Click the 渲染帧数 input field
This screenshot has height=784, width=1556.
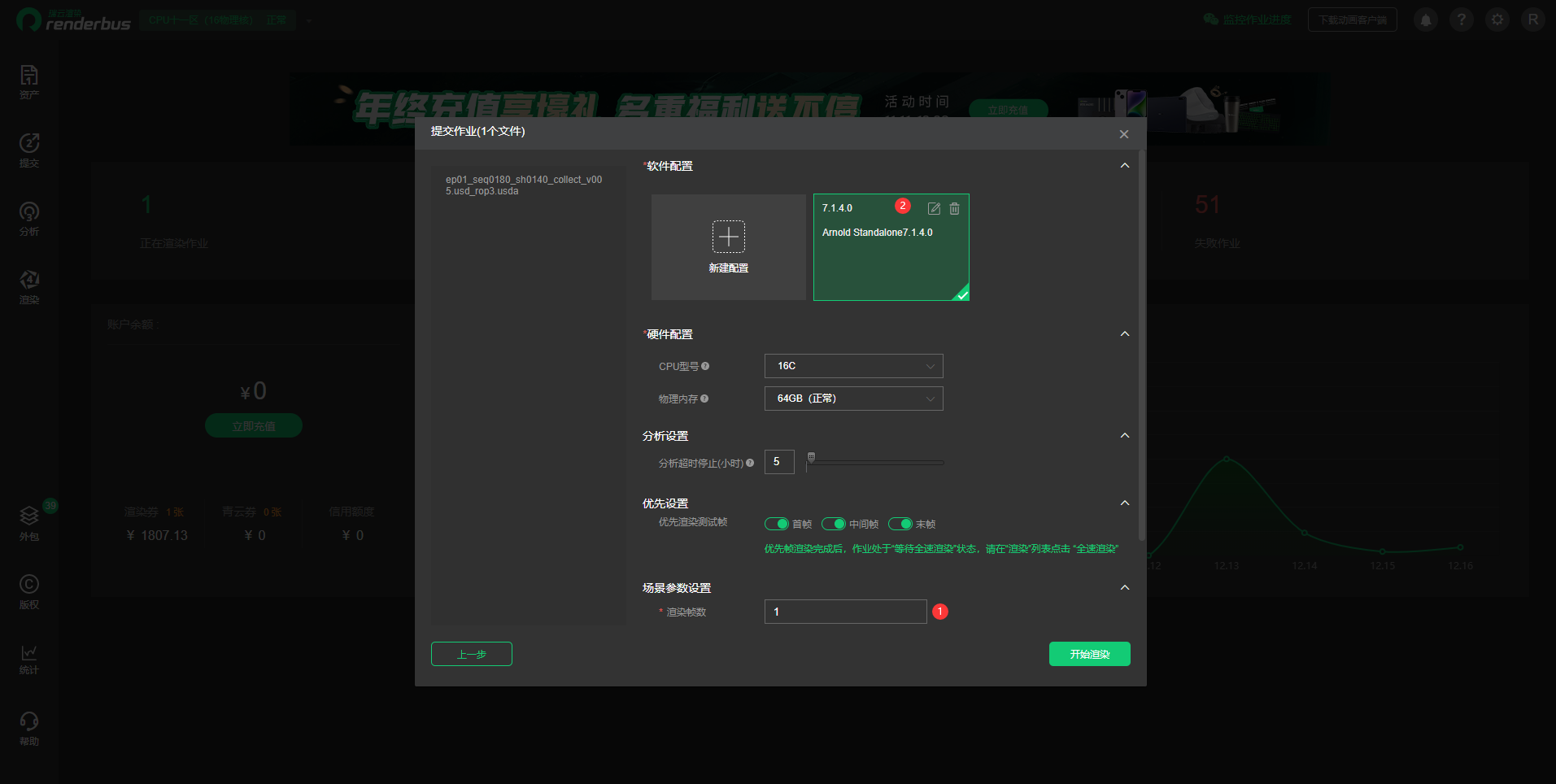pos(846,612)
